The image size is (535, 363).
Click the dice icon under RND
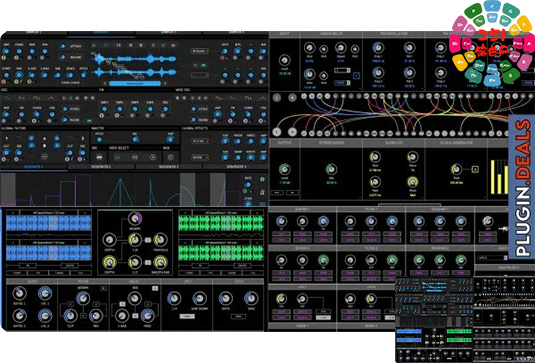pos(171,157)
